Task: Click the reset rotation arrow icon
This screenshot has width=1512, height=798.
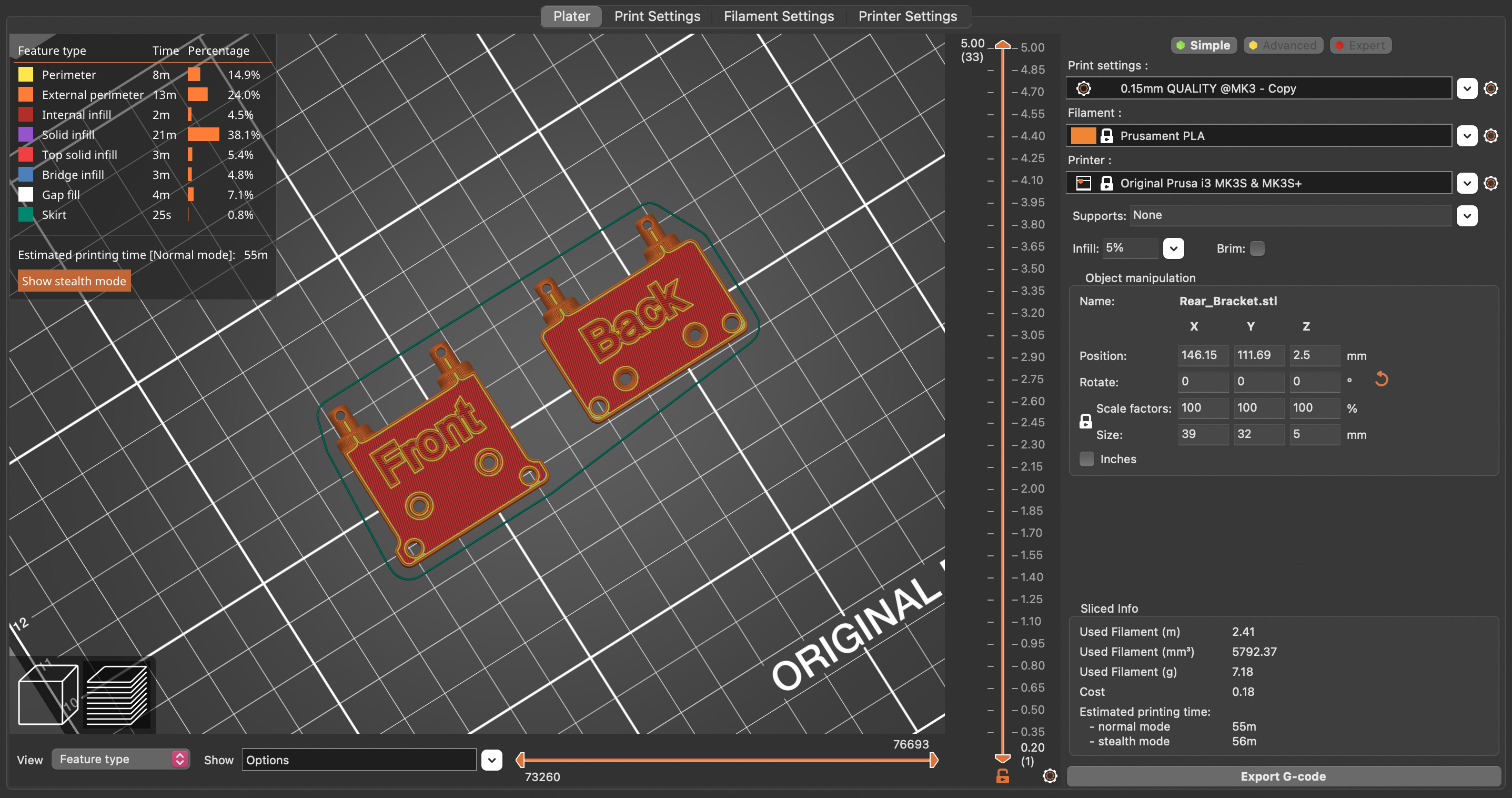Action: (1381, 380)
